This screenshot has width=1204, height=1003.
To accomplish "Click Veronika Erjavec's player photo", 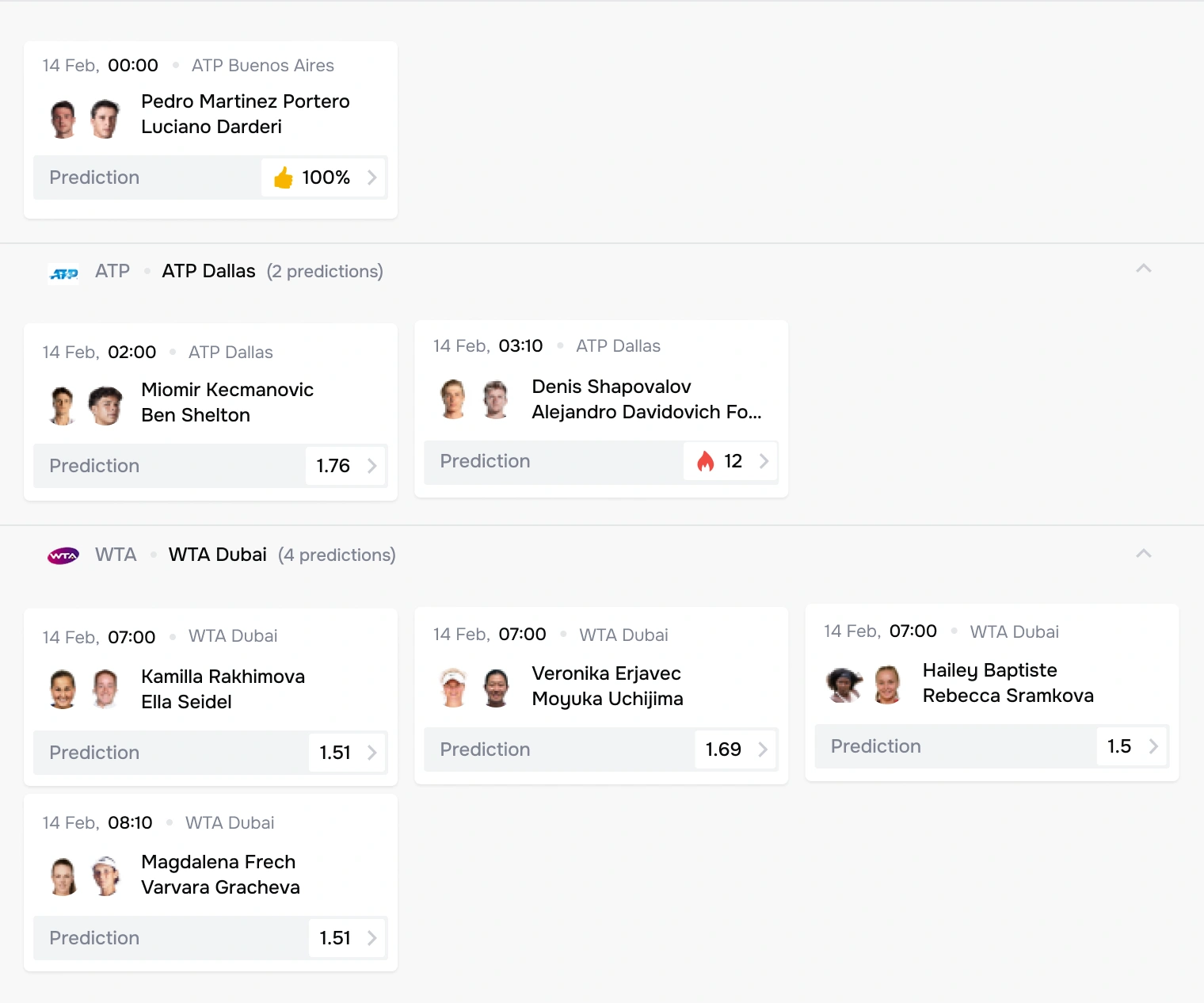I will click(x=454, y=688).
